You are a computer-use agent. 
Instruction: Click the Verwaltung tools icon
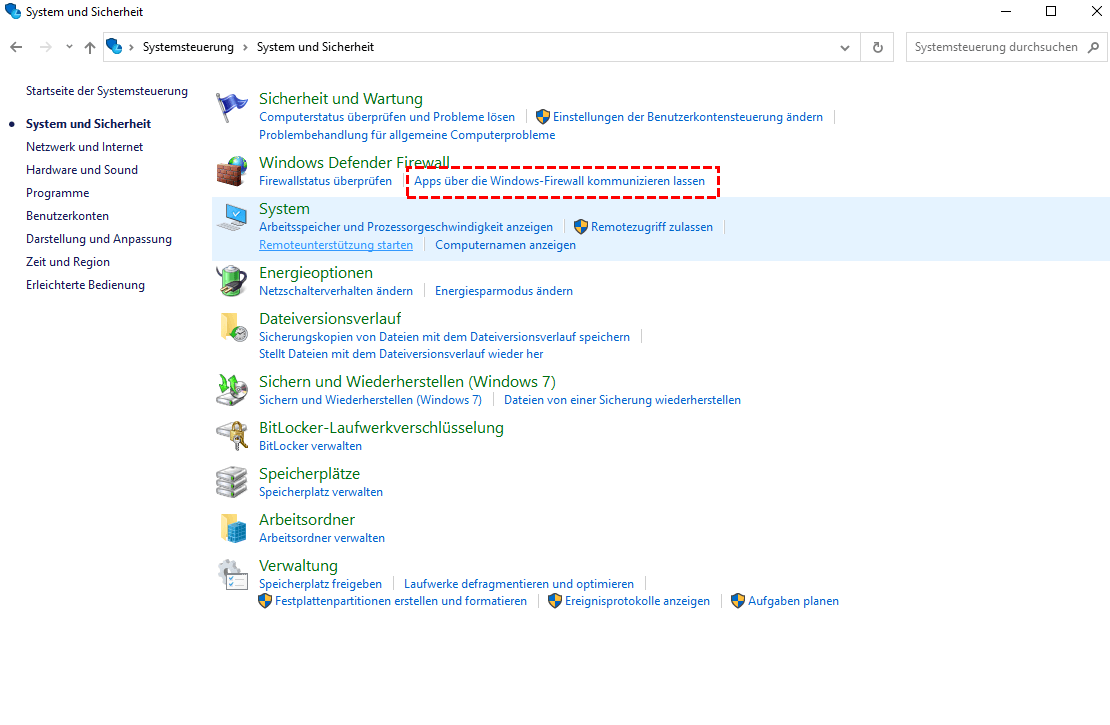tap(232, 574)
